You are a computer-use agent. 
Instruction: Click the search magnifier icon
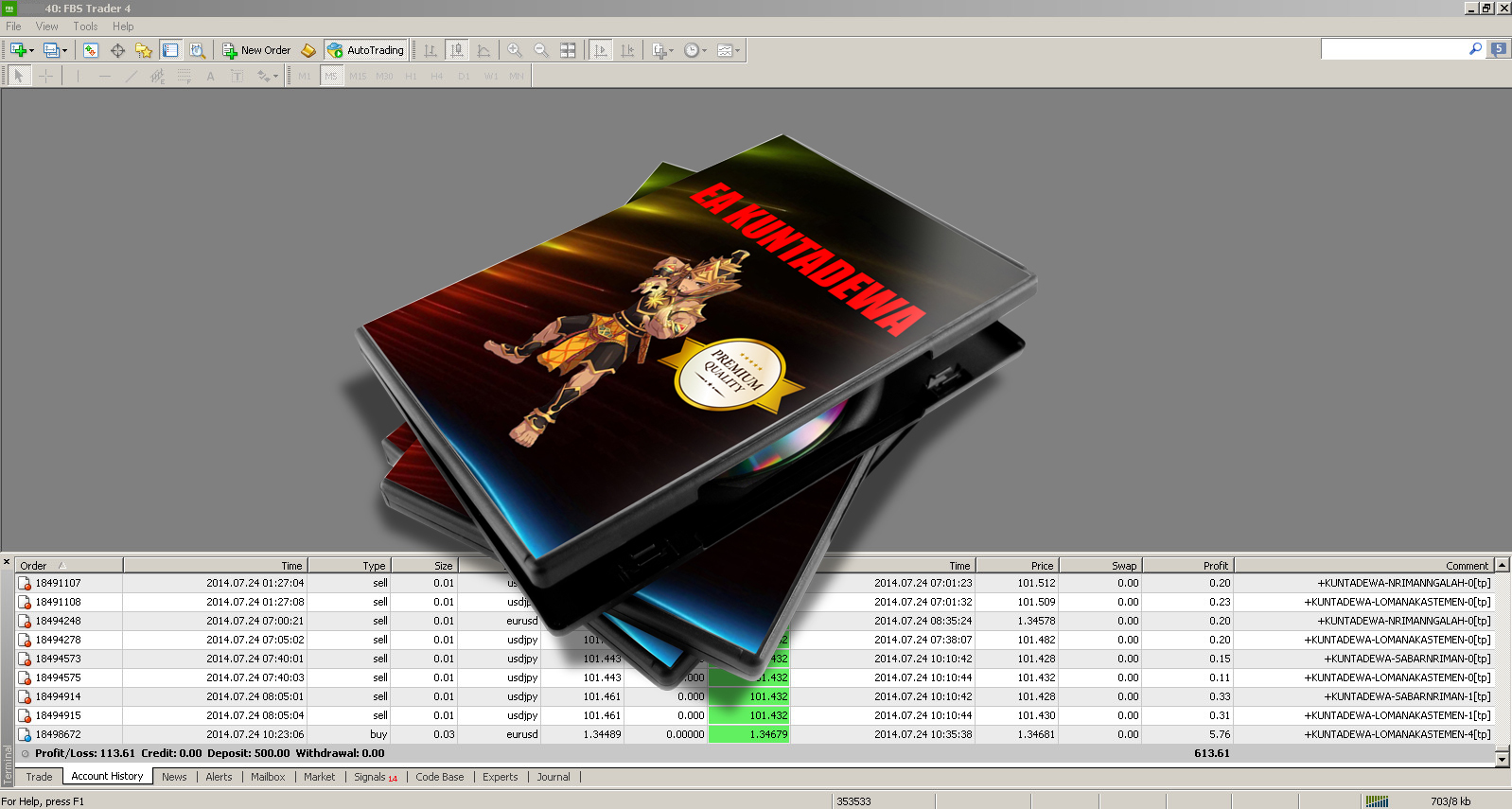pyautogui.click(x=1475, y=49)
